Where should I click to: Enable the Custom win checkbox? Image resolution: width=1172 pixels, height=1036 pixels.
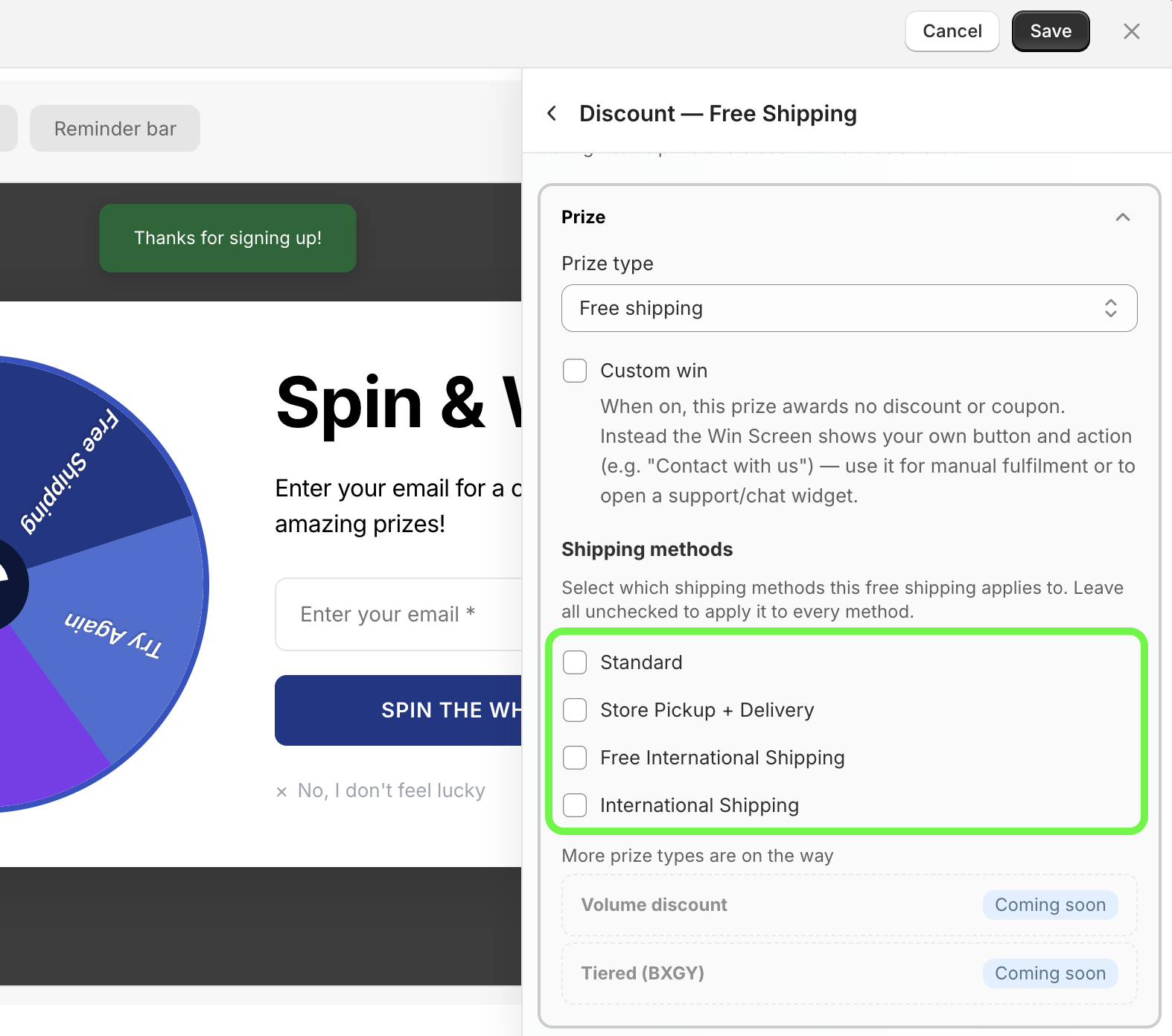[575, 371]
